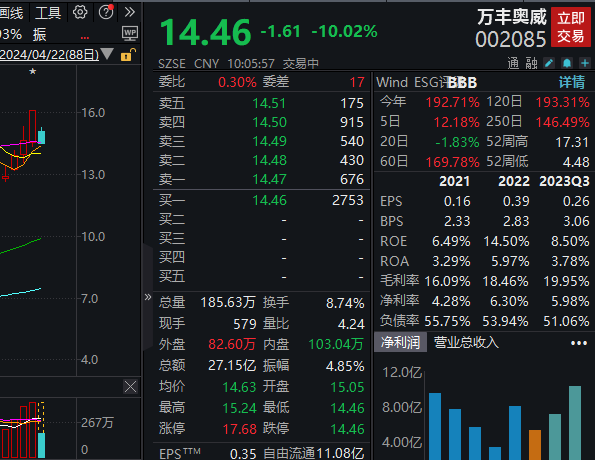Click the WP monitor icon

(130, 34)
